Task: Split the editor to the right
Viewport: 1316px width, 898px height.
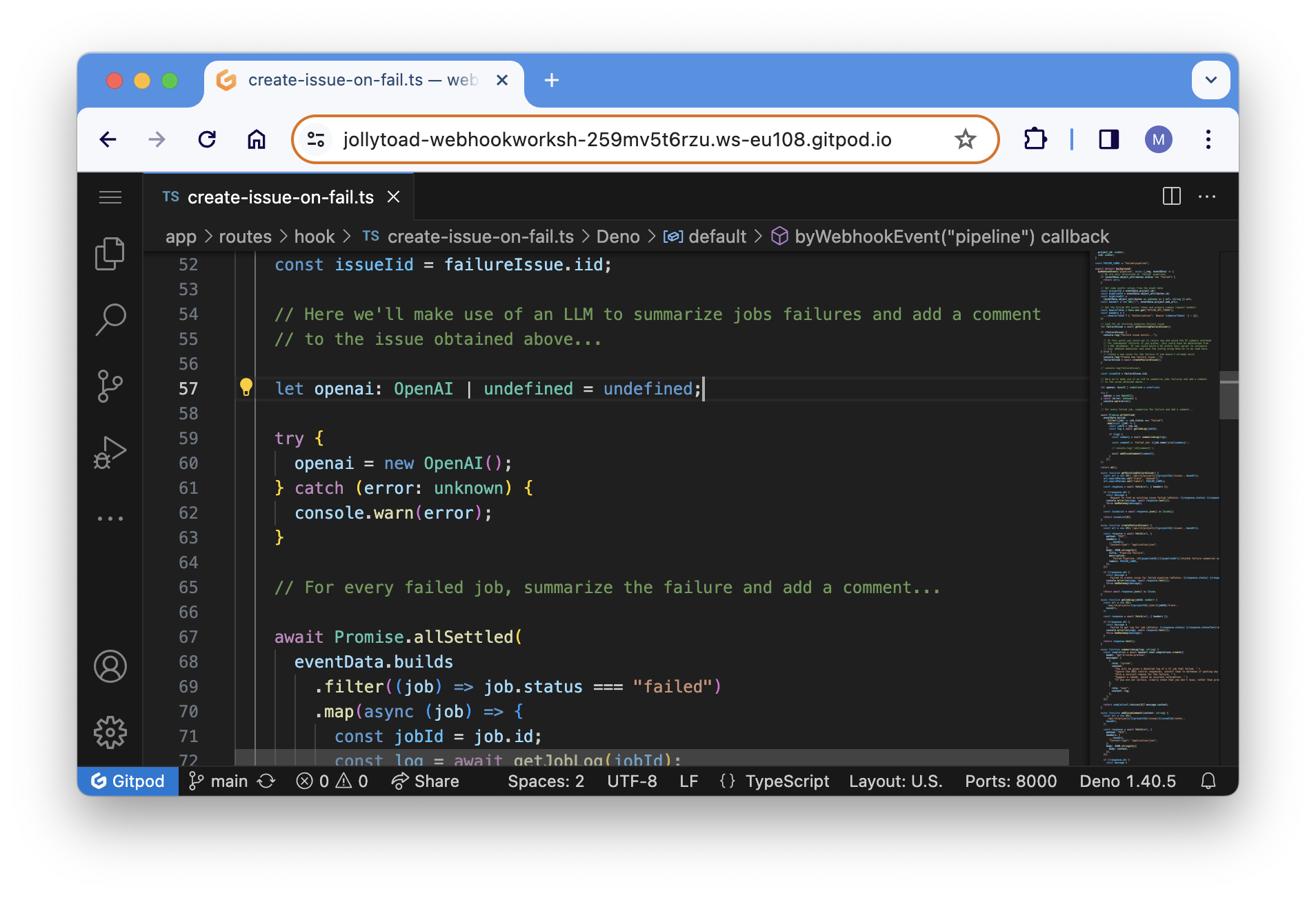Action: click(x=1171, y=197)
